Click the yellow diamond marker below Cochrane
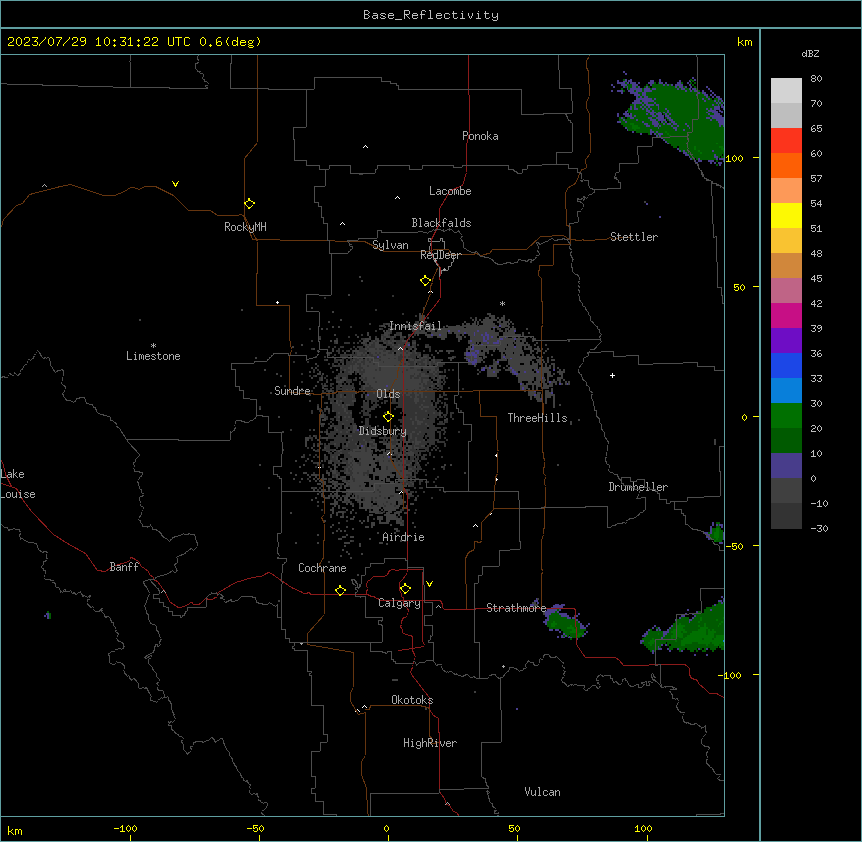 [340, 590]
